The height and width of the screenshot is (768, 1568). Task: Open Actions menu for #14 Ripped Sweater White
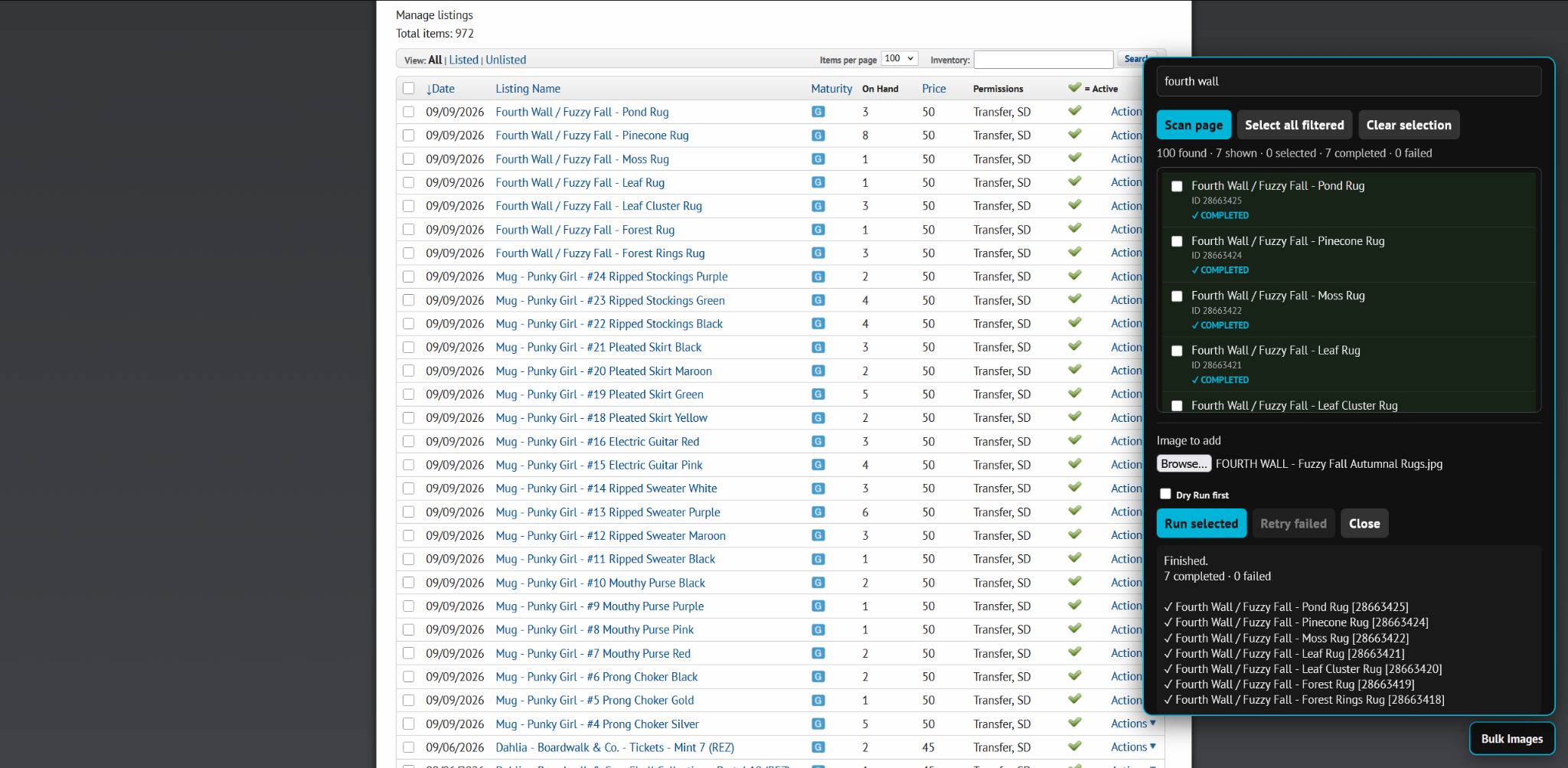pos(1126,489)
